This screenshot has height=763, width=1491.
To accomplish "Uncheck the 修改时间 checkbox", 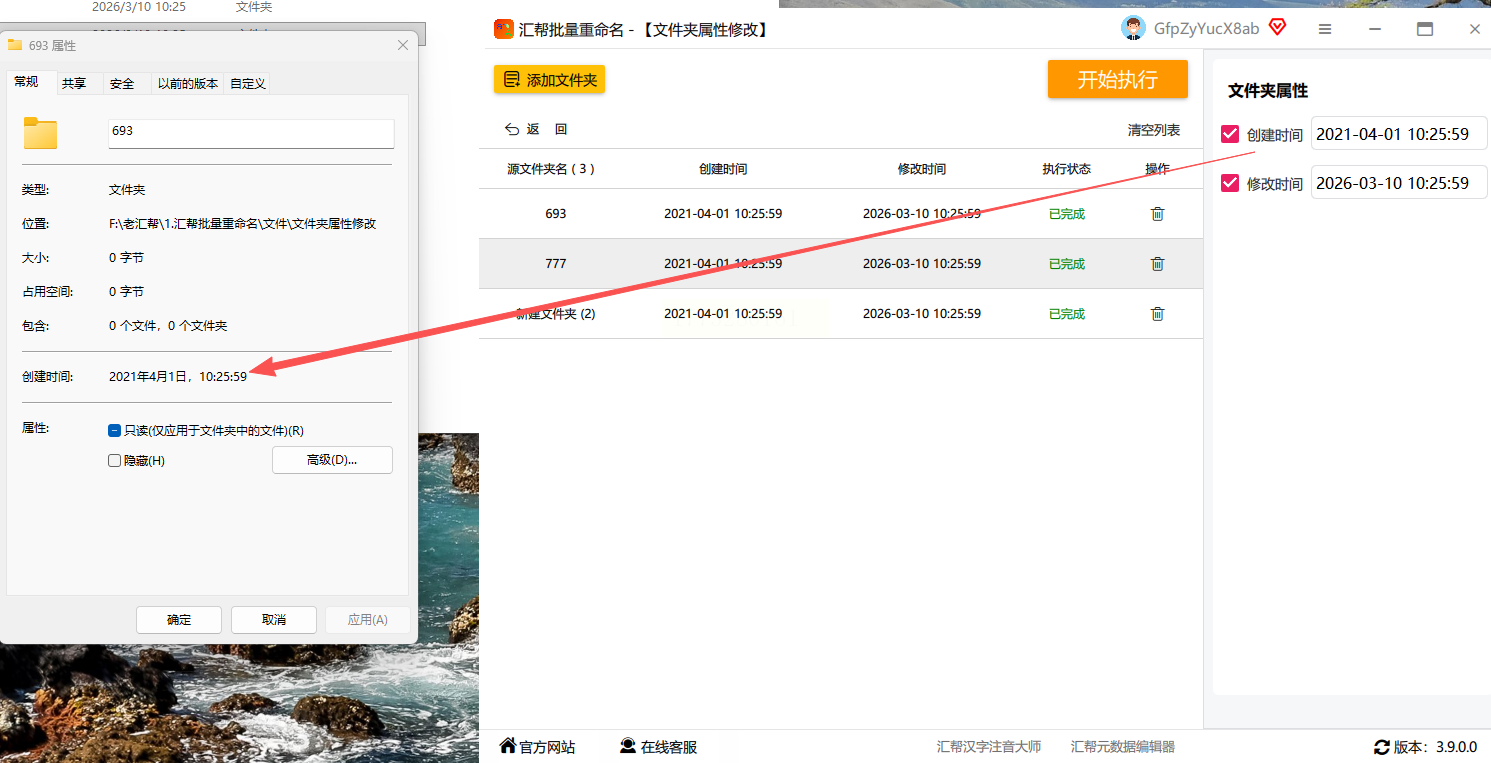I will (1230, 183).
